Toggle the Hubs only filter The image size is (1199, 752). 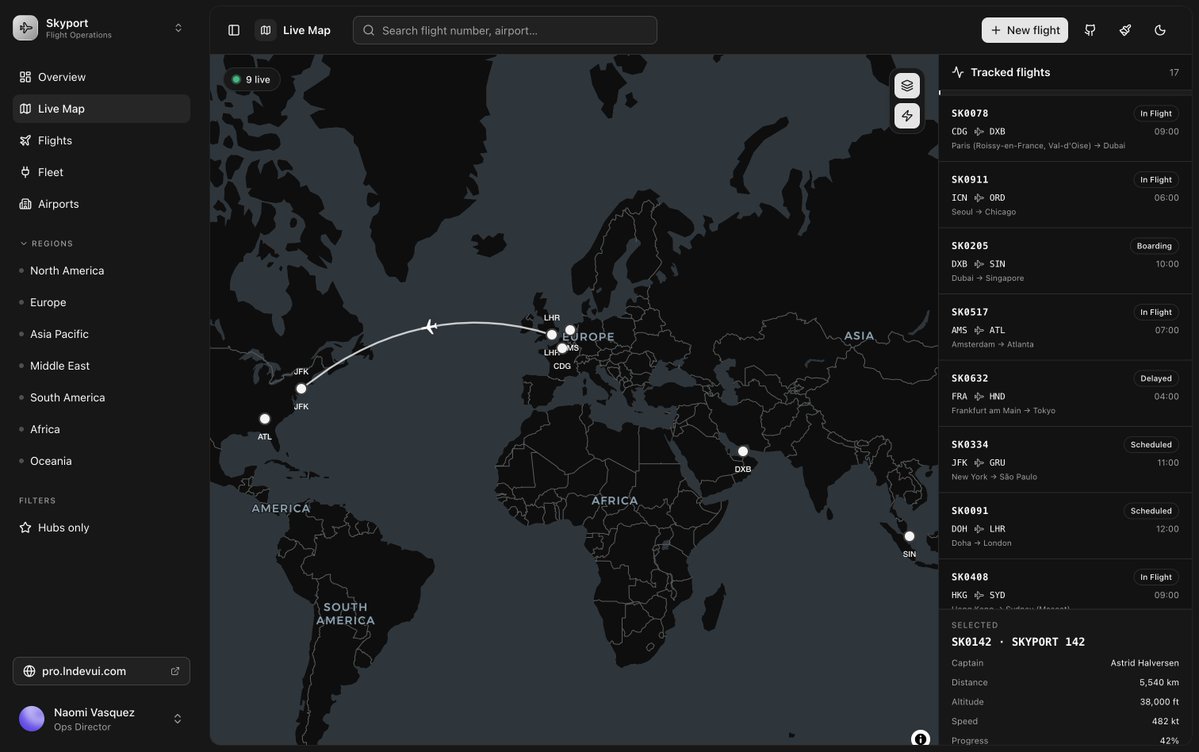pyautogui.click(x=101, y=528)
